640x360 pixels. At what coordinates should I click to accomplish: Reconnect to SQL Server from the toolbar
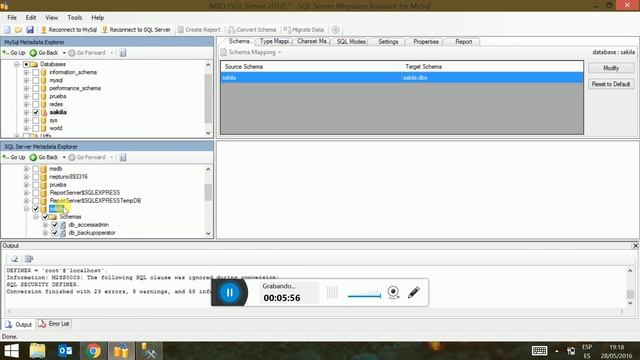(136, 30)
